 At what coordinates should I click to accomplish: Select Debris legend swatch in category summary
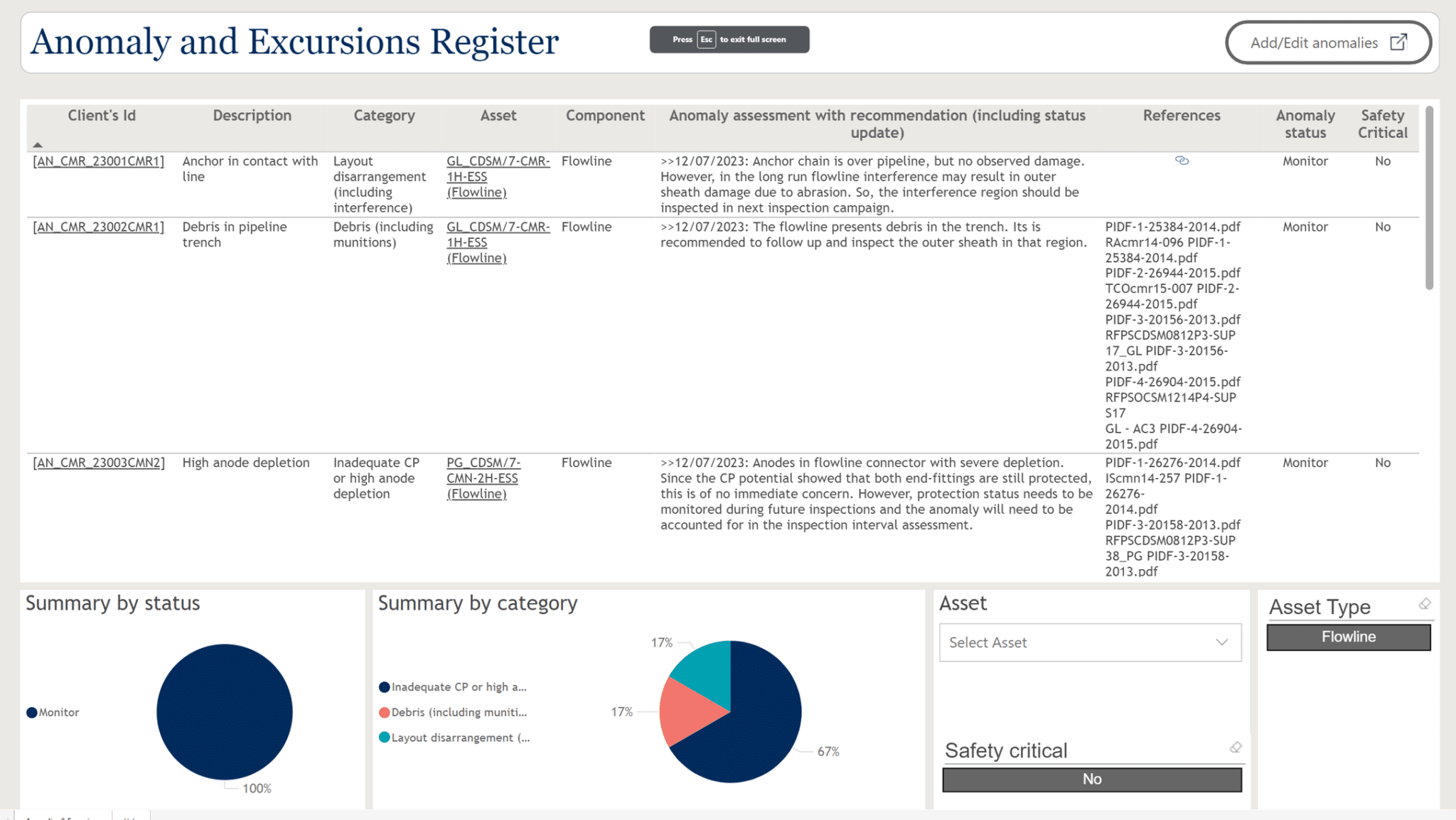385,713
